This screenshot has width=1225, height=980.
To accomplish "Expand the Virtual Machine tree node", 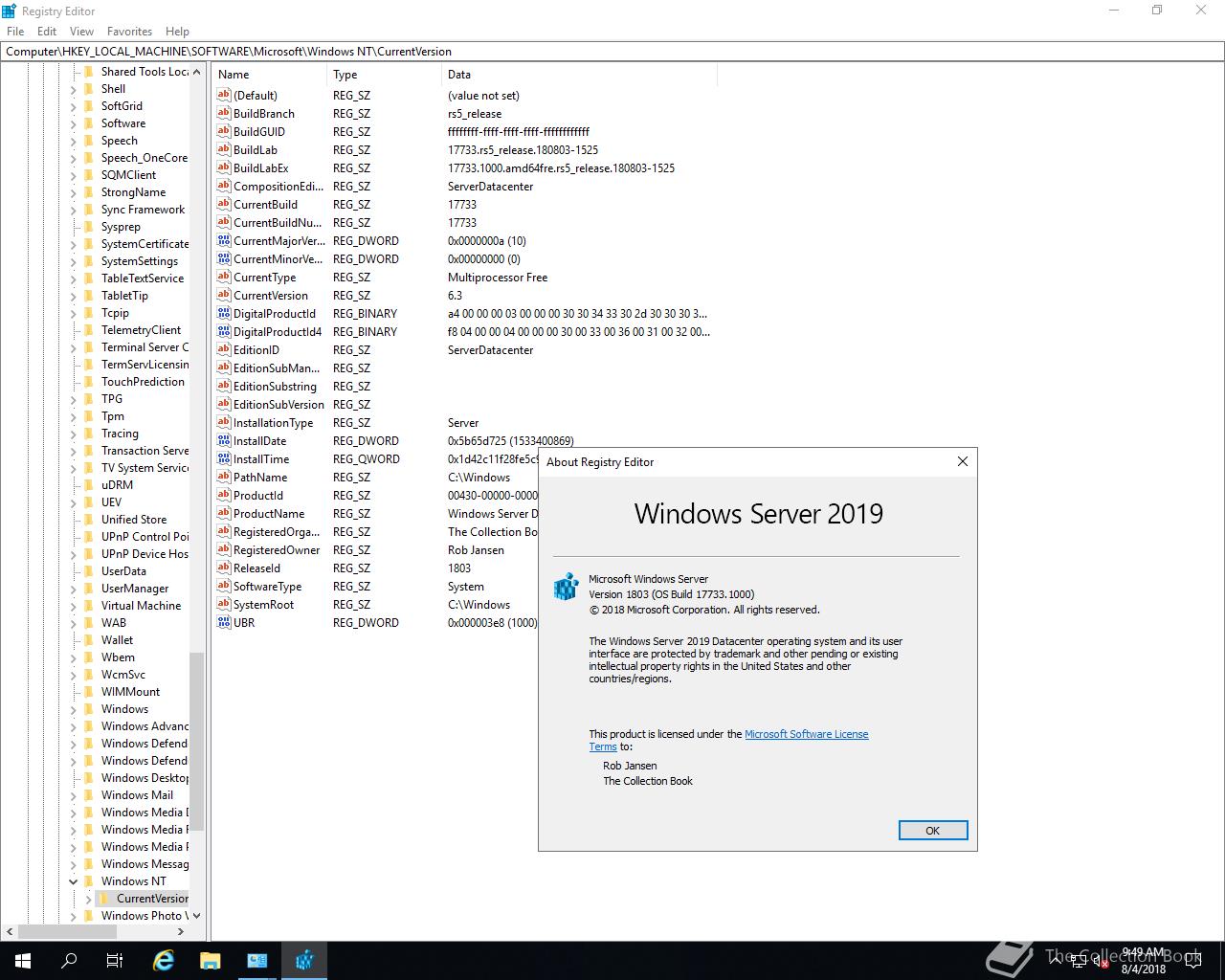I will click(x=73, y=606).
